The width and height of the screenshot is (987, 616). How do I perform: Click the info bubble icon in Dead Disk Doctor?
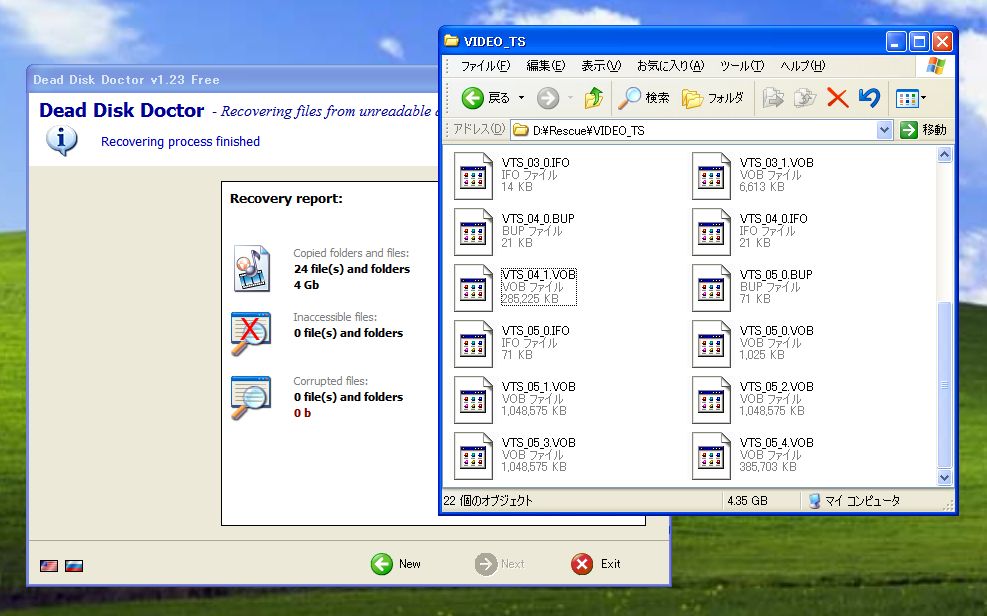pyautogui.click(x=62, y=140)
